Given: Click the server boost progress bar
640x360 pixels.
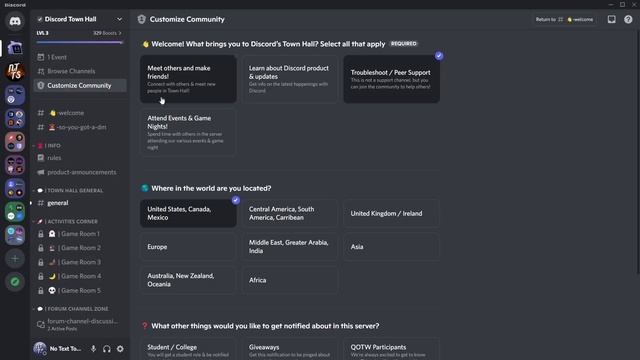Looking at the screenshot, I should click(x=80, y=42).
